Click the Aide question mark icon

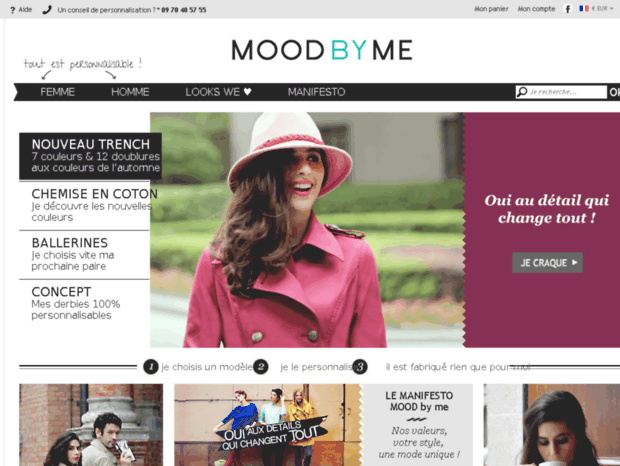point(12,10)
